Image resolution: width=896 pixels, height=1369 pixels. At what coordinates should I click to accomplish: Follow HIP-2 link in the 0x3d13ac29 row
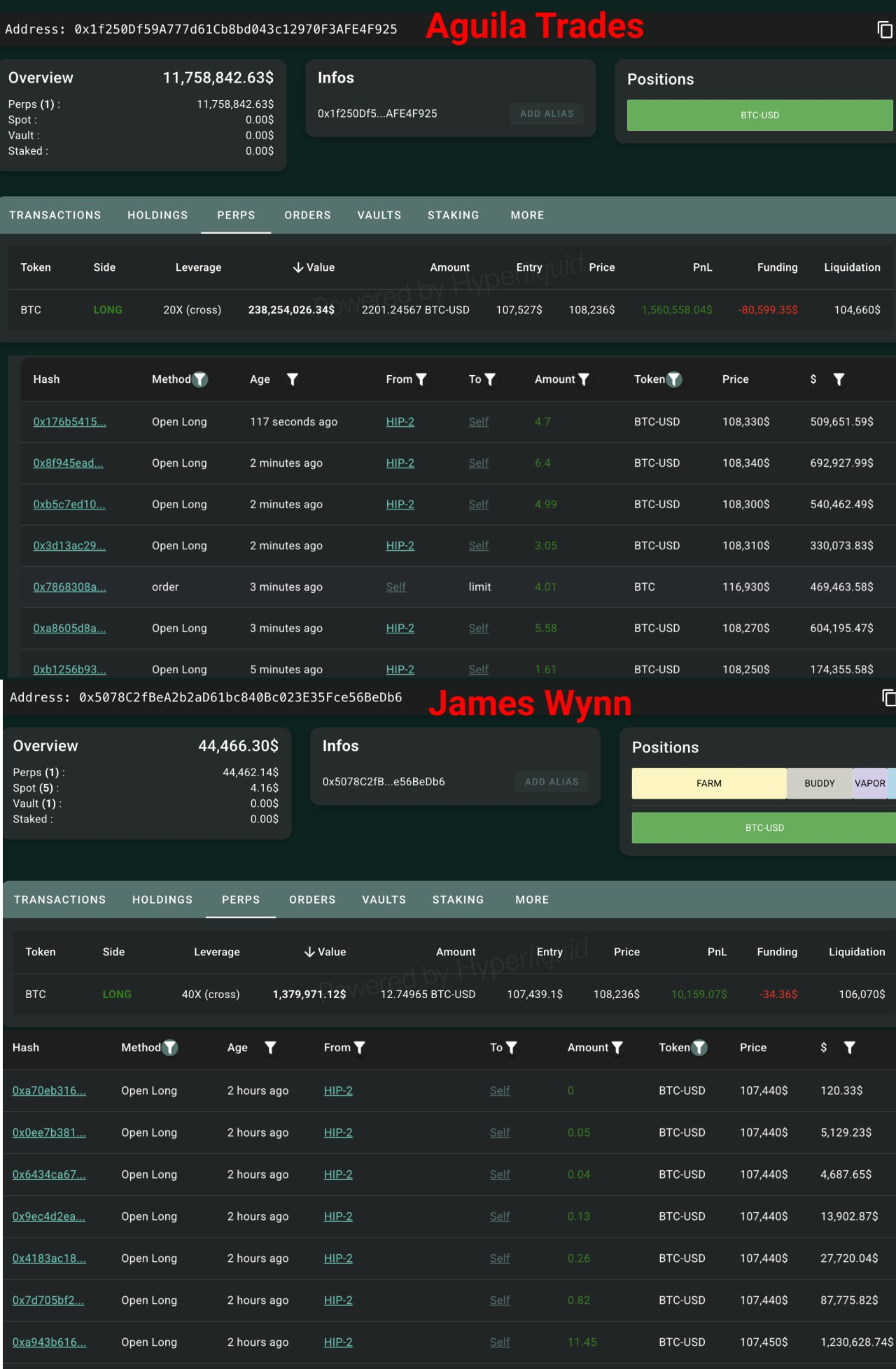tap(400, 546)
